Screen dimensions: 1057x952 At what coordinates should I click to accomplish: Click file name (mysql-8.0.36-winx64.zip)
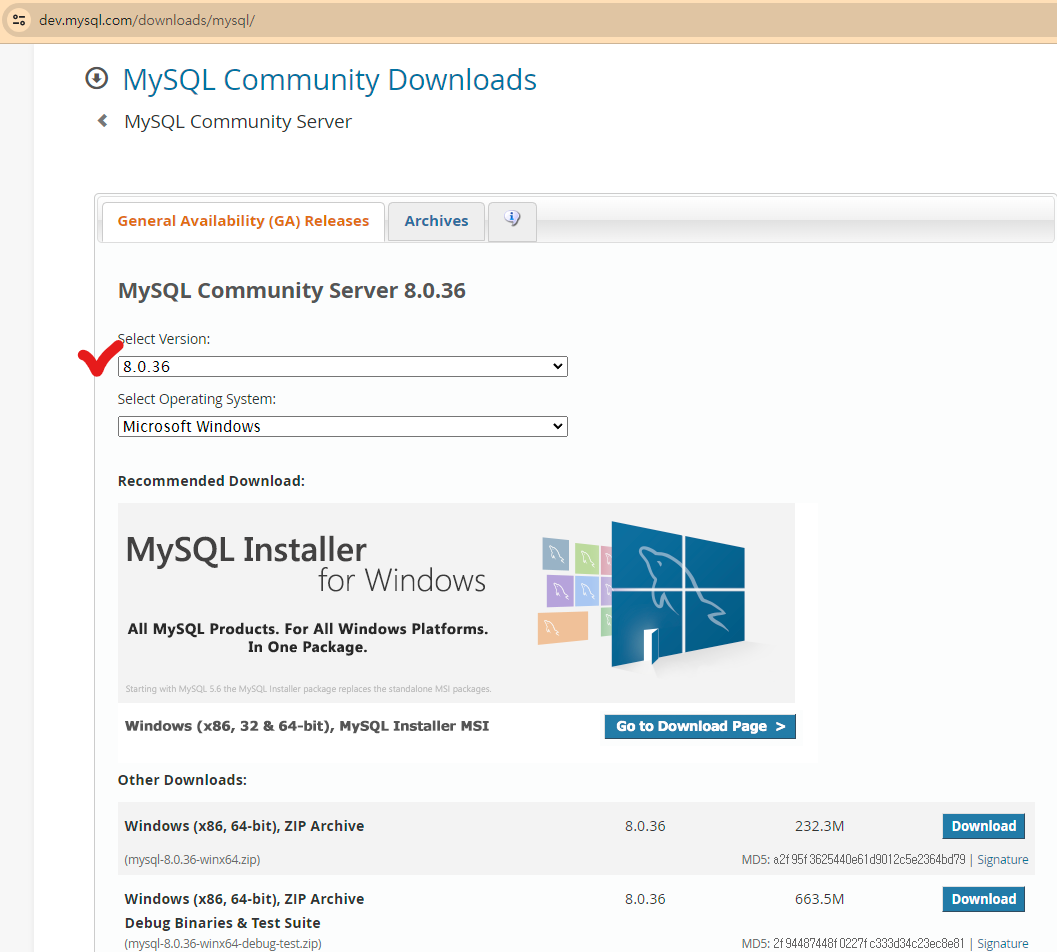pyautogui.click(x=192, y=860)
